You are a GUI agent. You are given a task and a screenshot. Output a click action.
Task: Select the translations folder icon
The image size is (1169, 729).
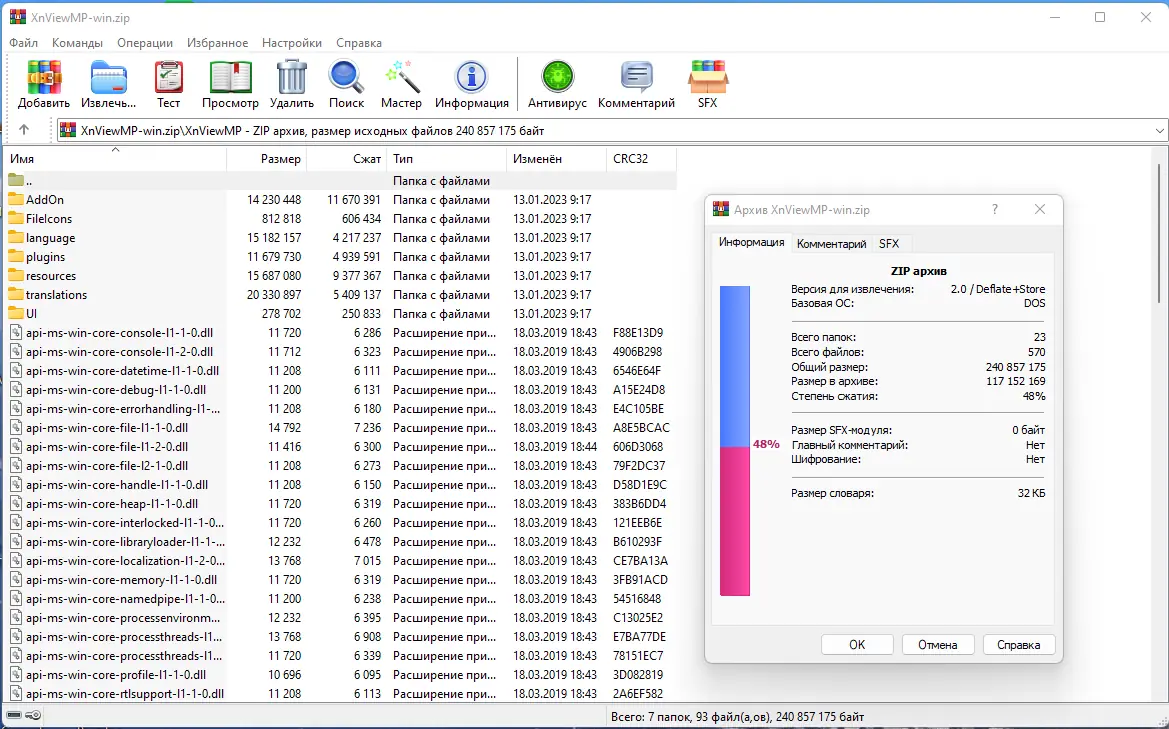tap(16, 294)
